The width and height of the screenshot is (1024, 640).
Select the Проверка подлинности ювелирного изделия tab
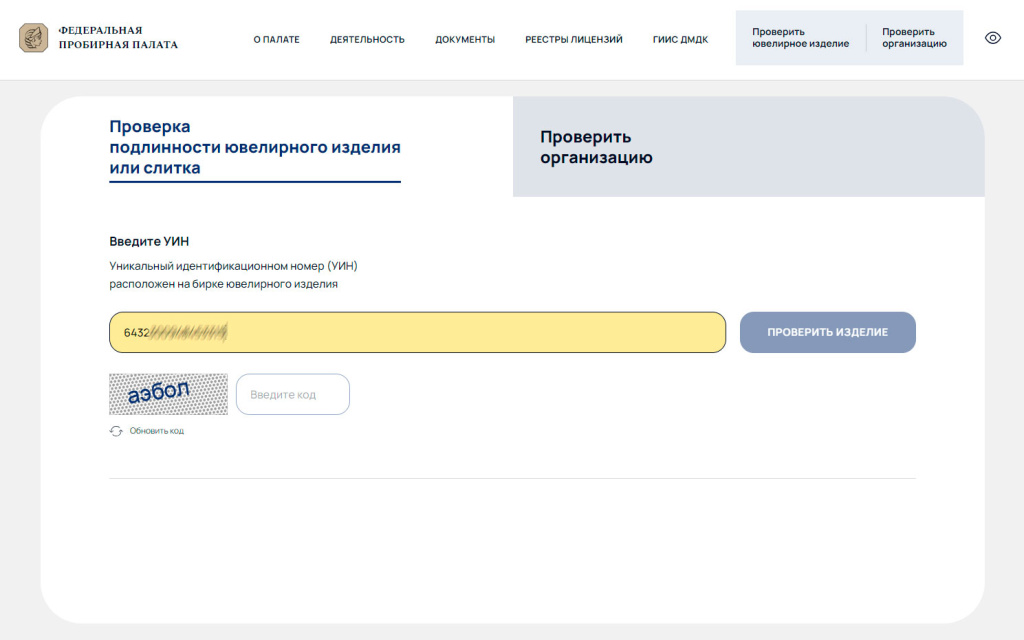[255, 148]
